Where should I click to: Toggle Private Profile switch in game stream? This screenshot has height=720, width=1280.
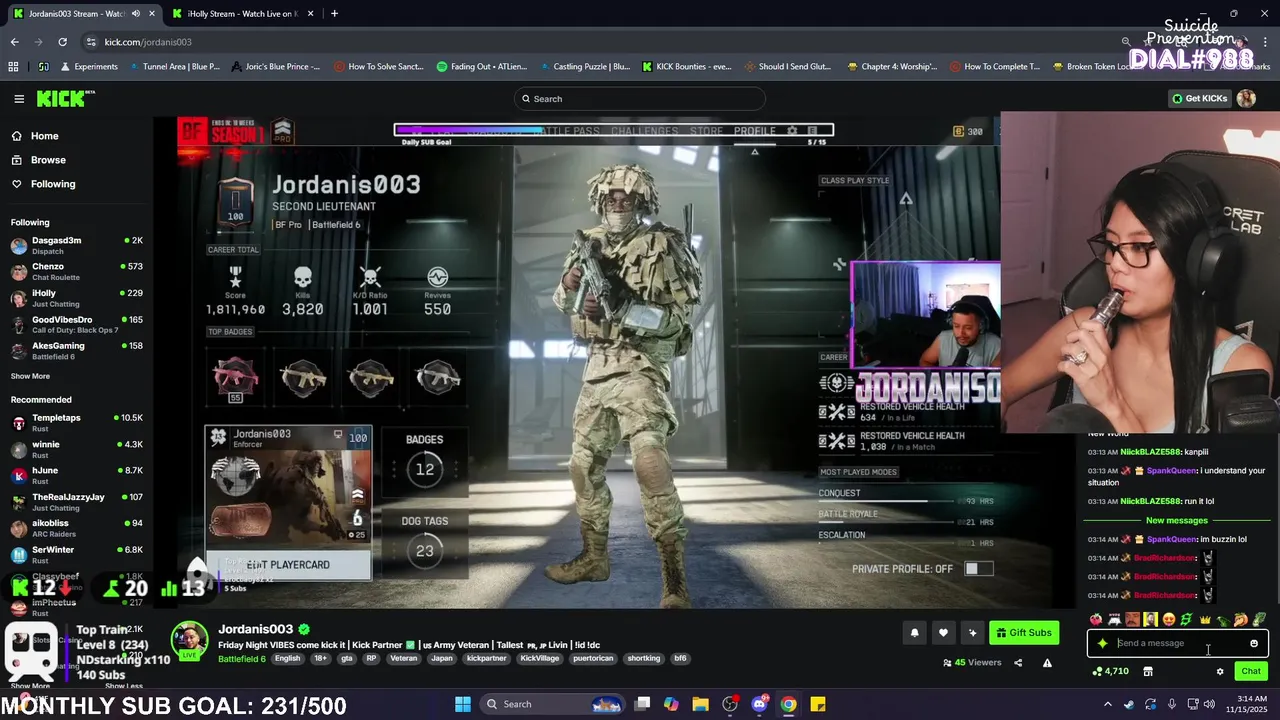point(978,568)
